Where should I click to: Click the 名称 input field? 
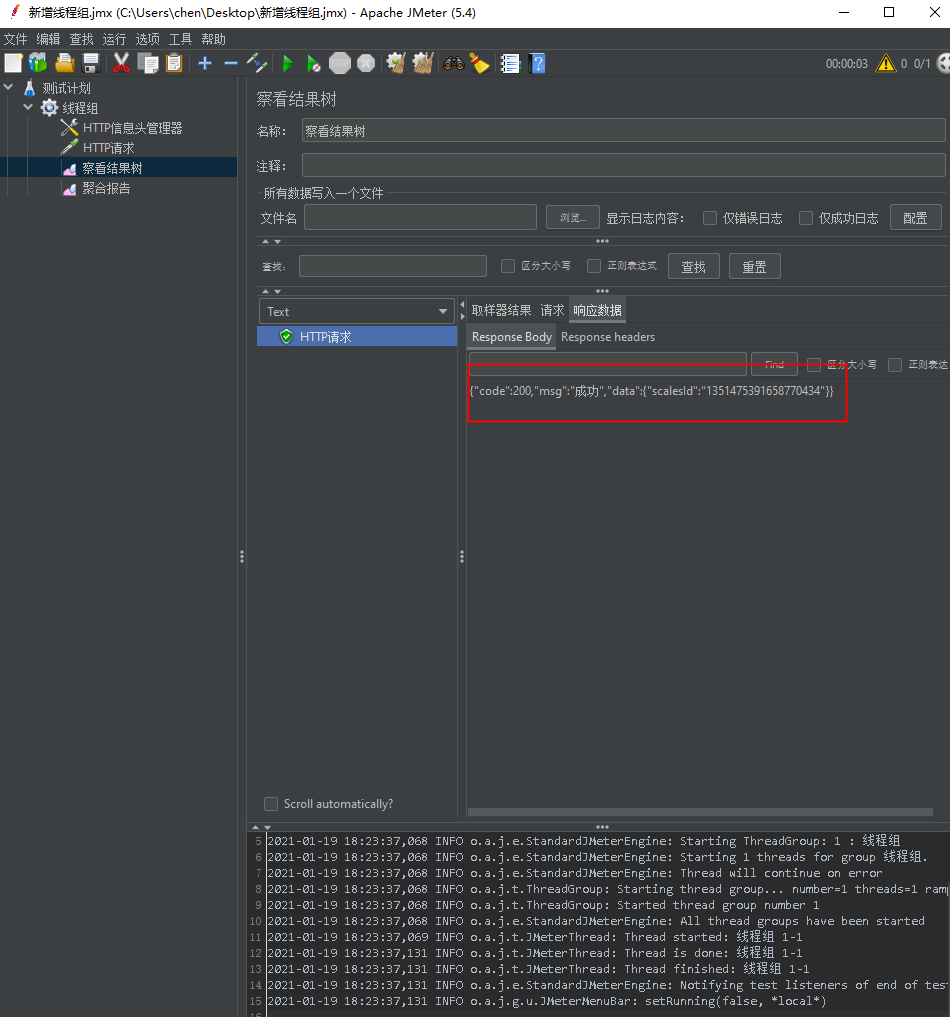[623, 130]
